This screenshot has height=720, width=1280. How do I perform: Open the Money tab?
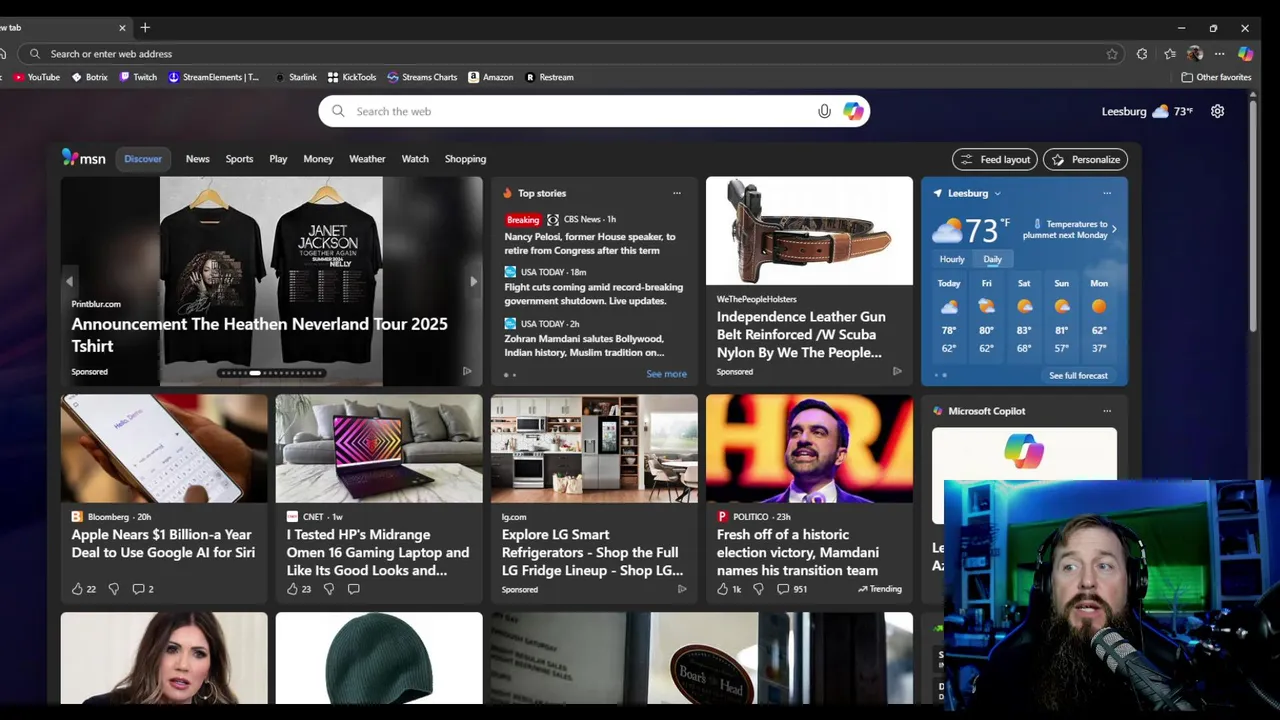[x=318, y=159]
